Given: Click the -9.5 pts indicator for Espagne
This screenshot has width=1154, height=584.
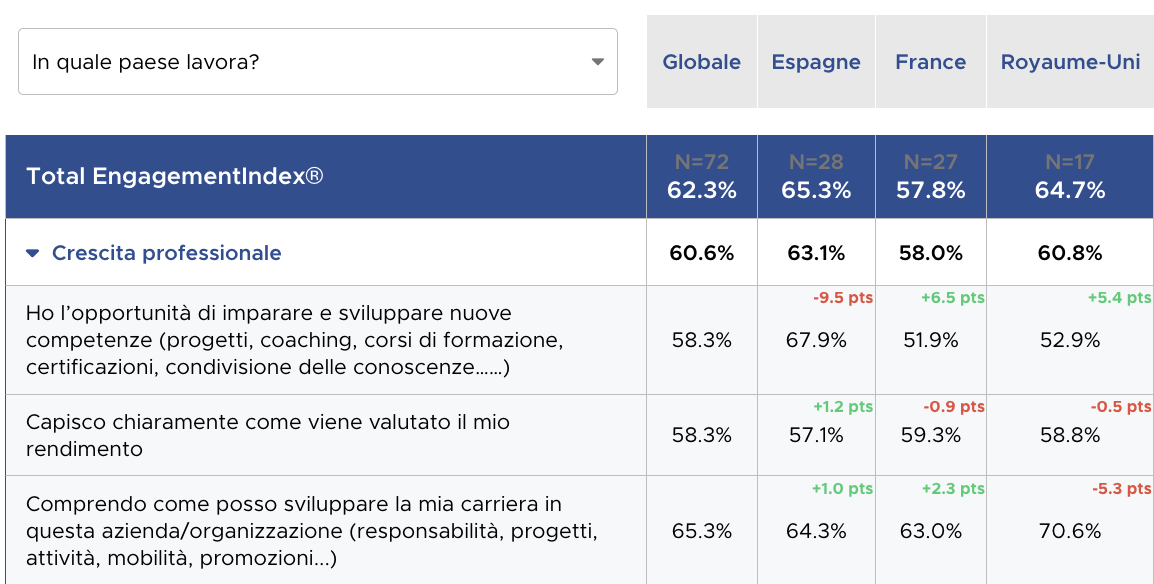Looking at the screenshot, I should coord(841,298).
